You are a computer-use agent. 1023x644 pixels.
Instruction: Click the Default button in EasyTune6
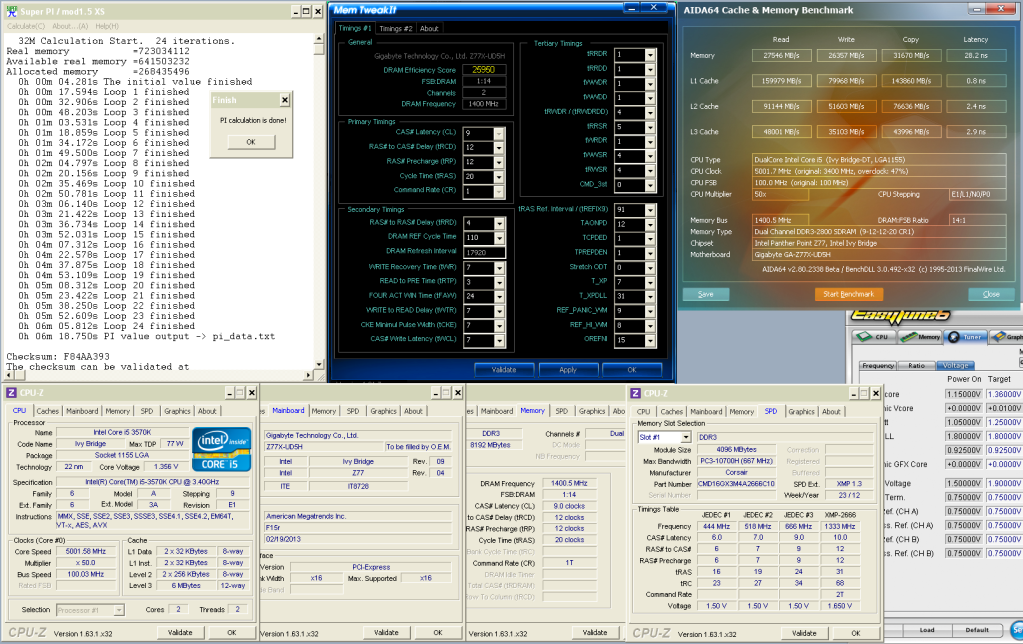[x=977, y=630]
